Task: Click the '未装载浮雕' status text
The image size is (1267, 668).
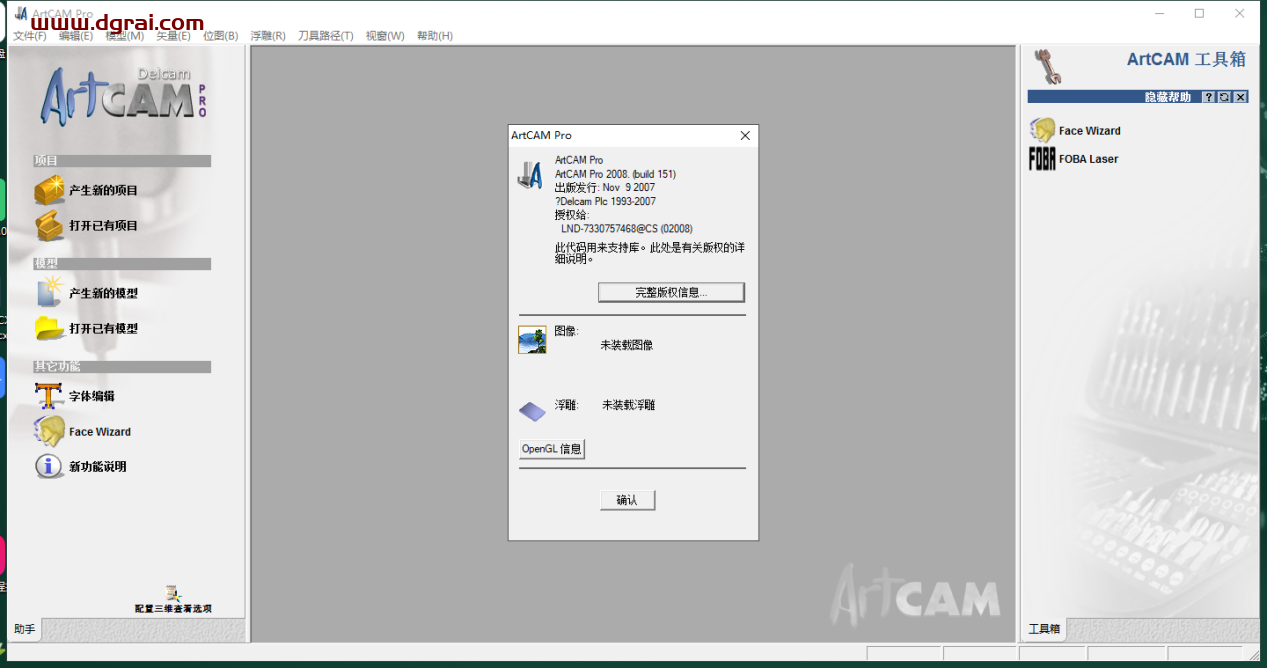Action: (x=628, y=405)
